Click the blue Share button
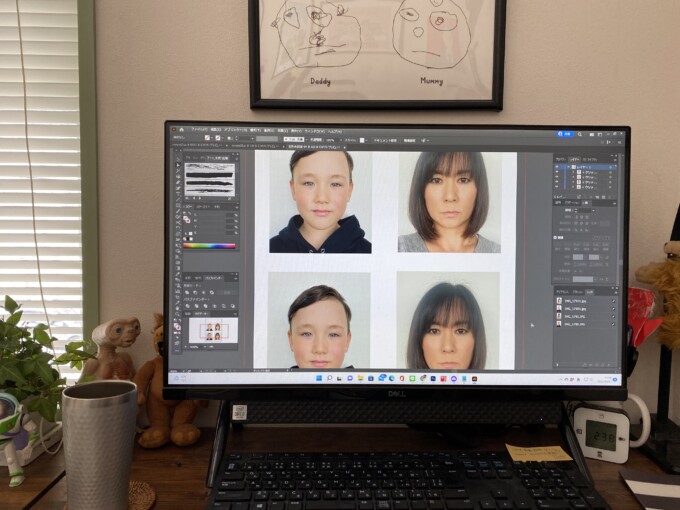This screenshot has width=680, height=510. 565,133
